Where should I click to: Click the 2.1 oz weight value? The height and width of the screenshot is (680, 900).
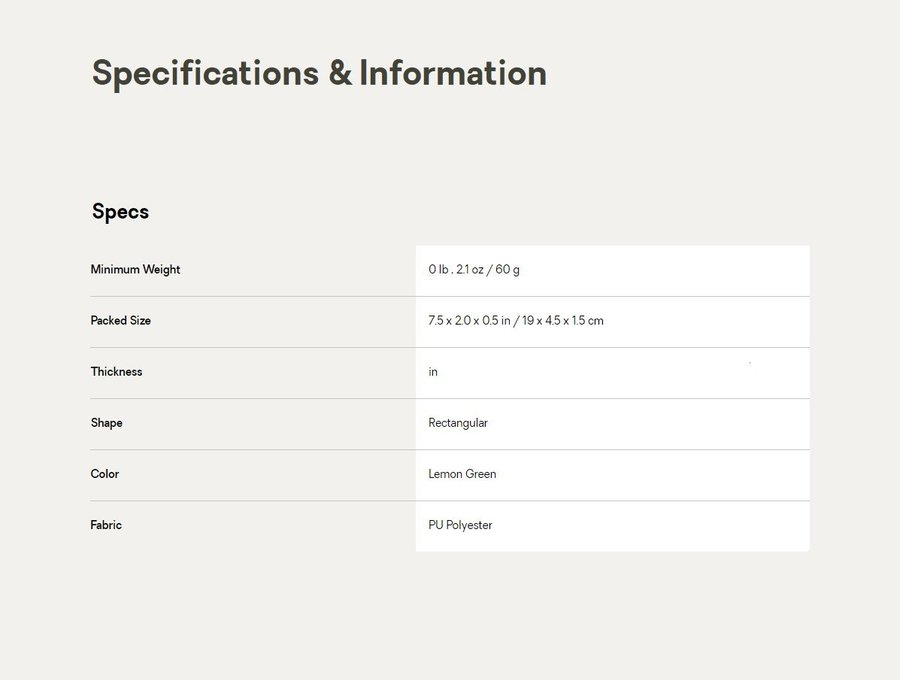point(469,270)
